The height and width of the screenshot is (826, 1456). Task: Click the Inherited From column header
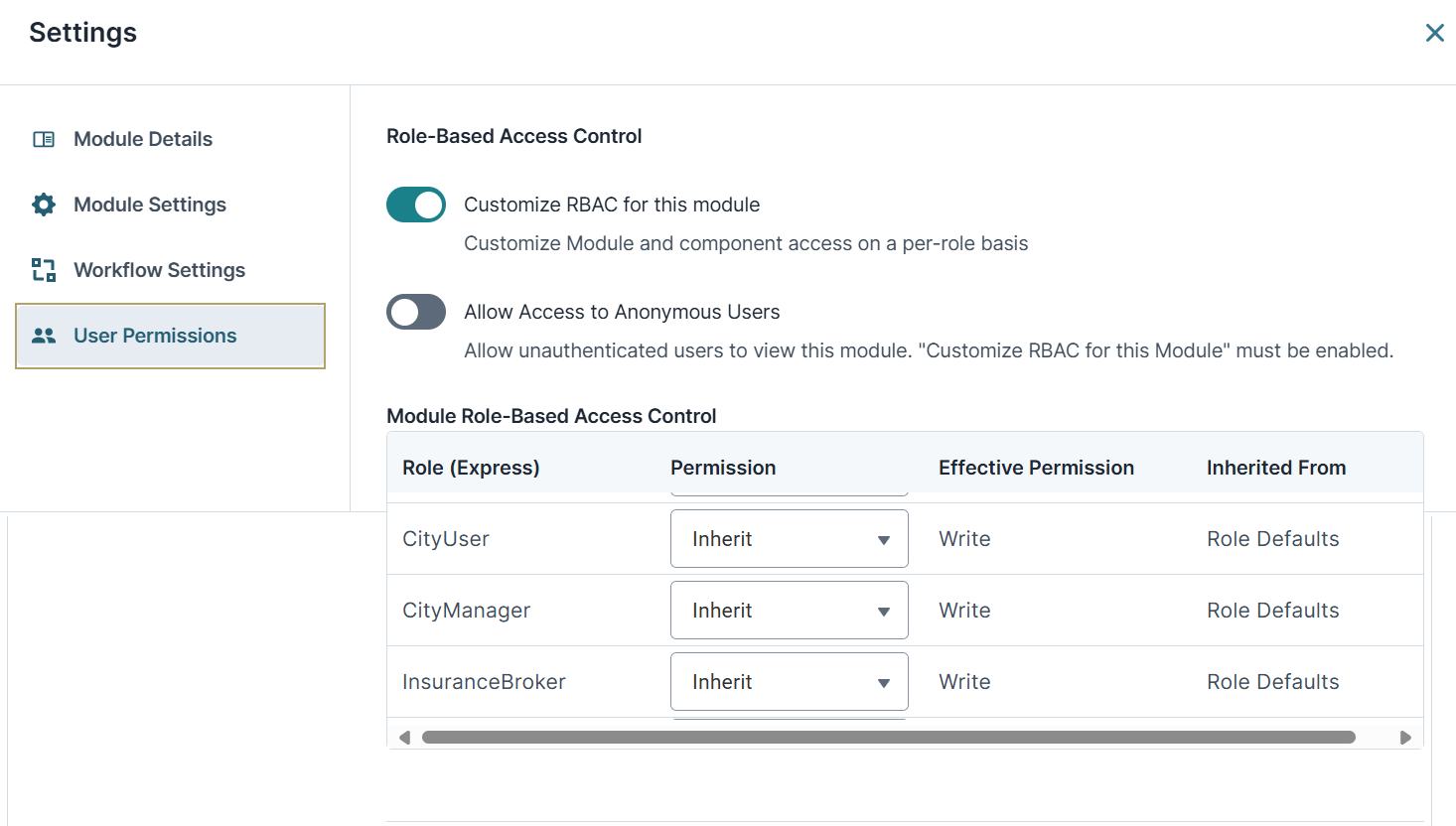pos(1276,468)
